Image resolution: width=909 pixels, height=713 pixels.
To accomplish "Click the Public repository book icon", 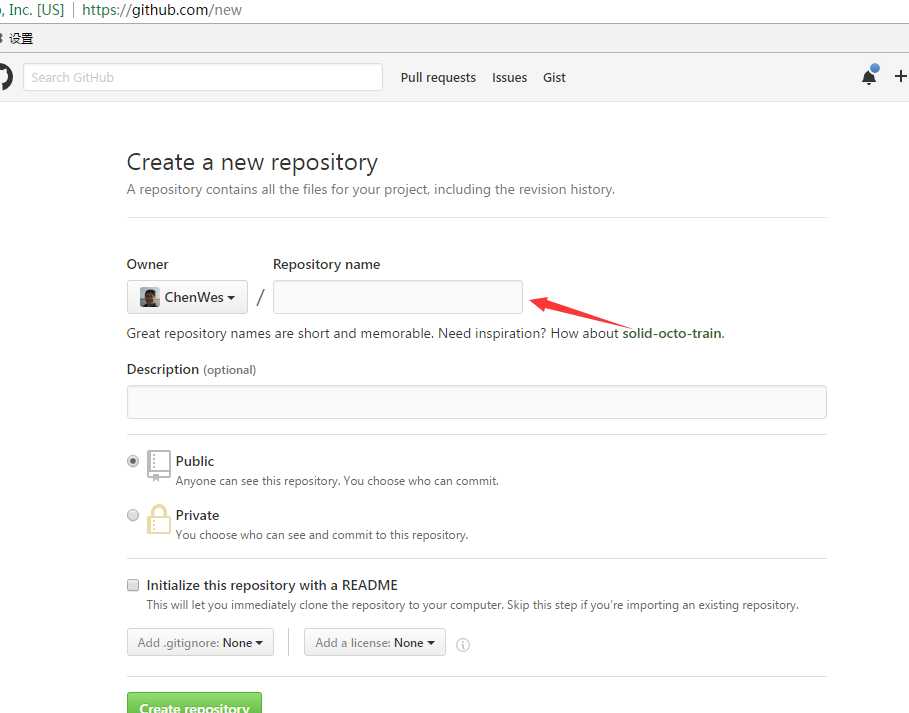I will [158, 465].
